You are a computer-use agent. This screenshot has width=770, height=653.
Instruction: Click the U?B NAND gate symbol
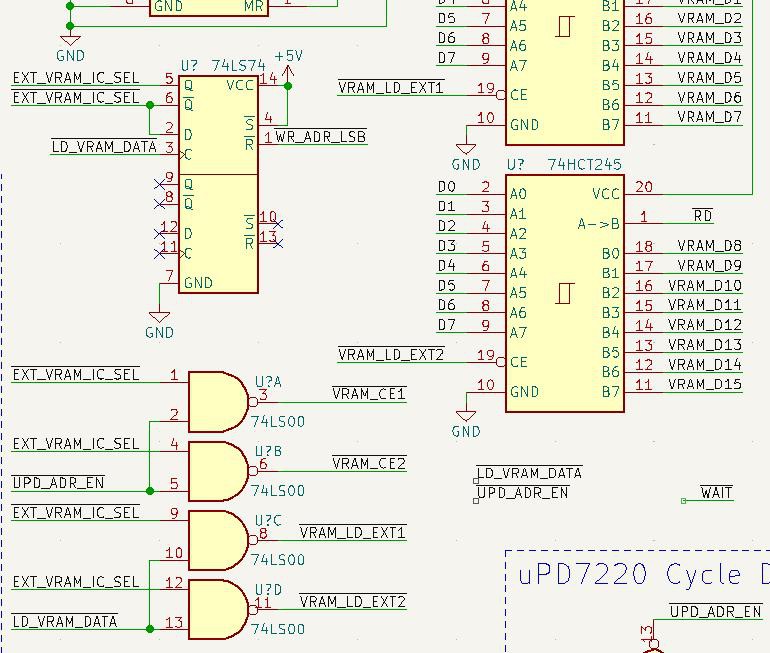pyautogui.click(x=215, y=471)
